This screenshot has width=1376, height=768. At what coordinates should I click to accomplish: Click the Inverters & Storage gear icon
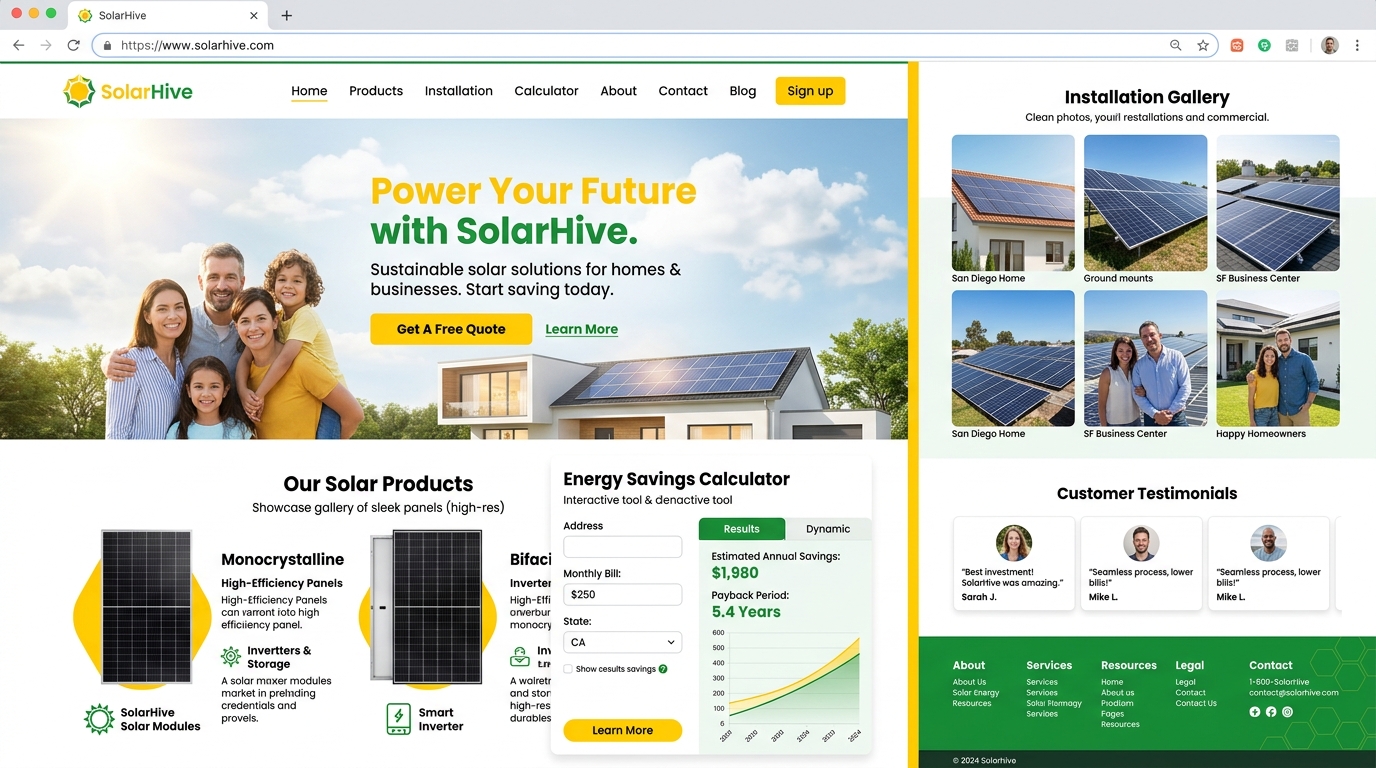click(231, 657)
